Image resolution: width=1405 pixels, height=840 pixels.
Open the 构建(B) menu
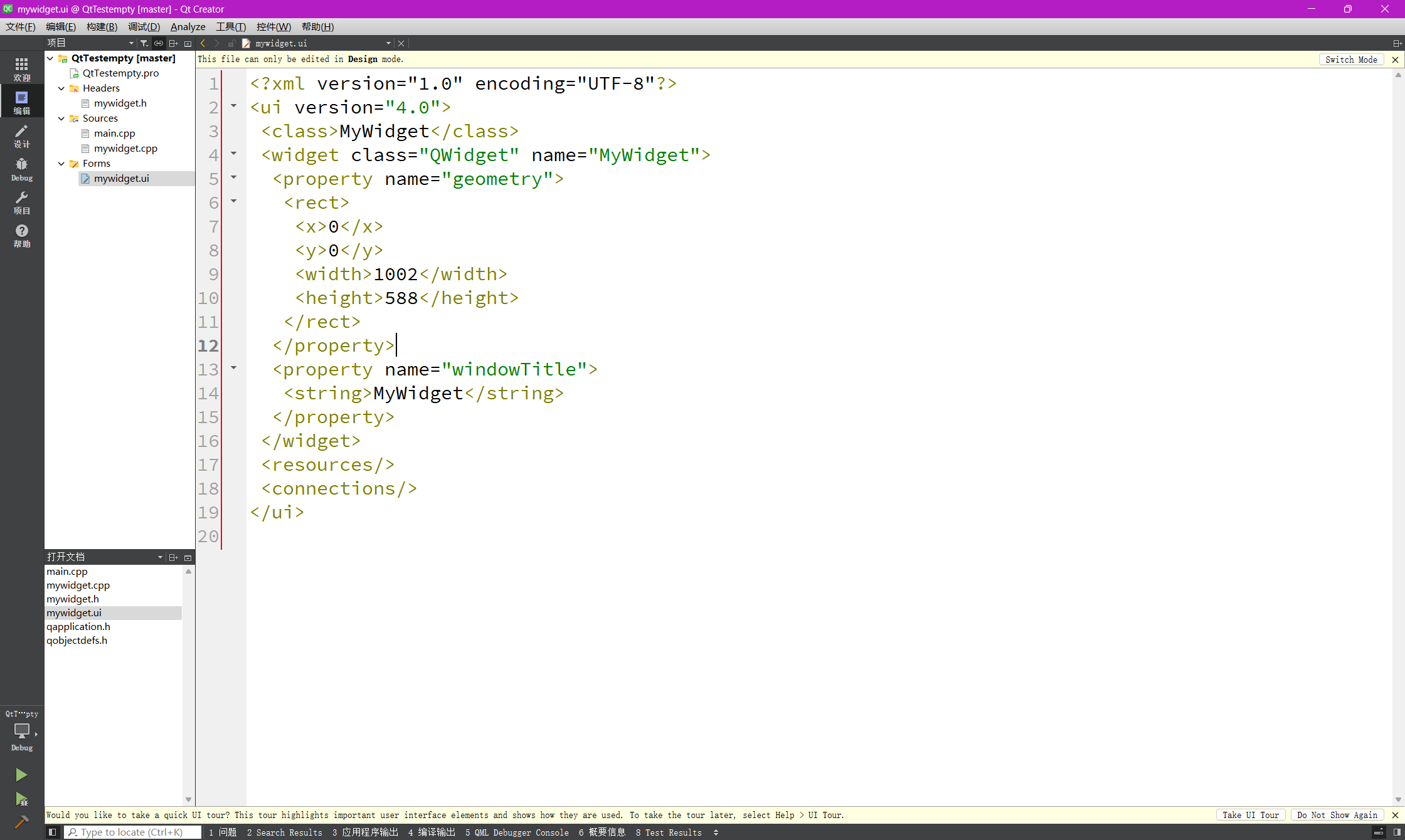(x=102, y=26)
